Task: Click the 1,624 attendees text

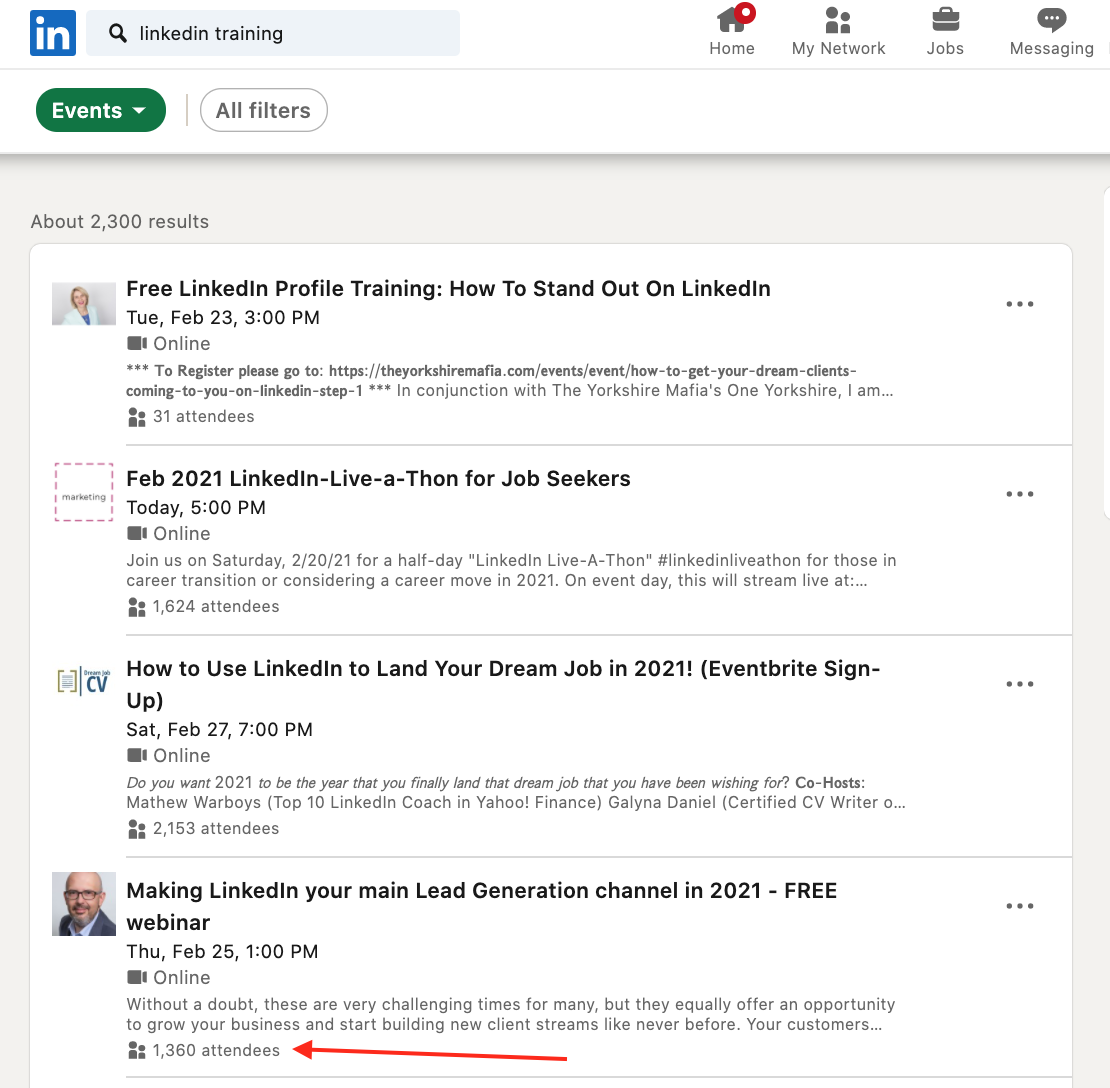Action: (216, 607)
